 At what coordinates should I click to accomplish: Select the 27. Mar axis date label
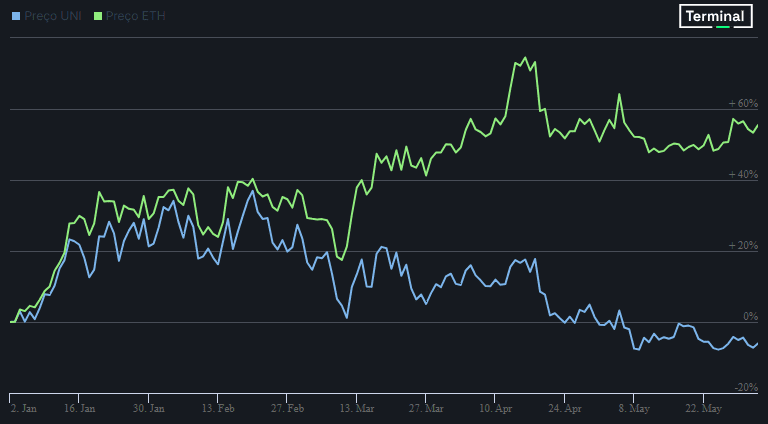point(426,408)
